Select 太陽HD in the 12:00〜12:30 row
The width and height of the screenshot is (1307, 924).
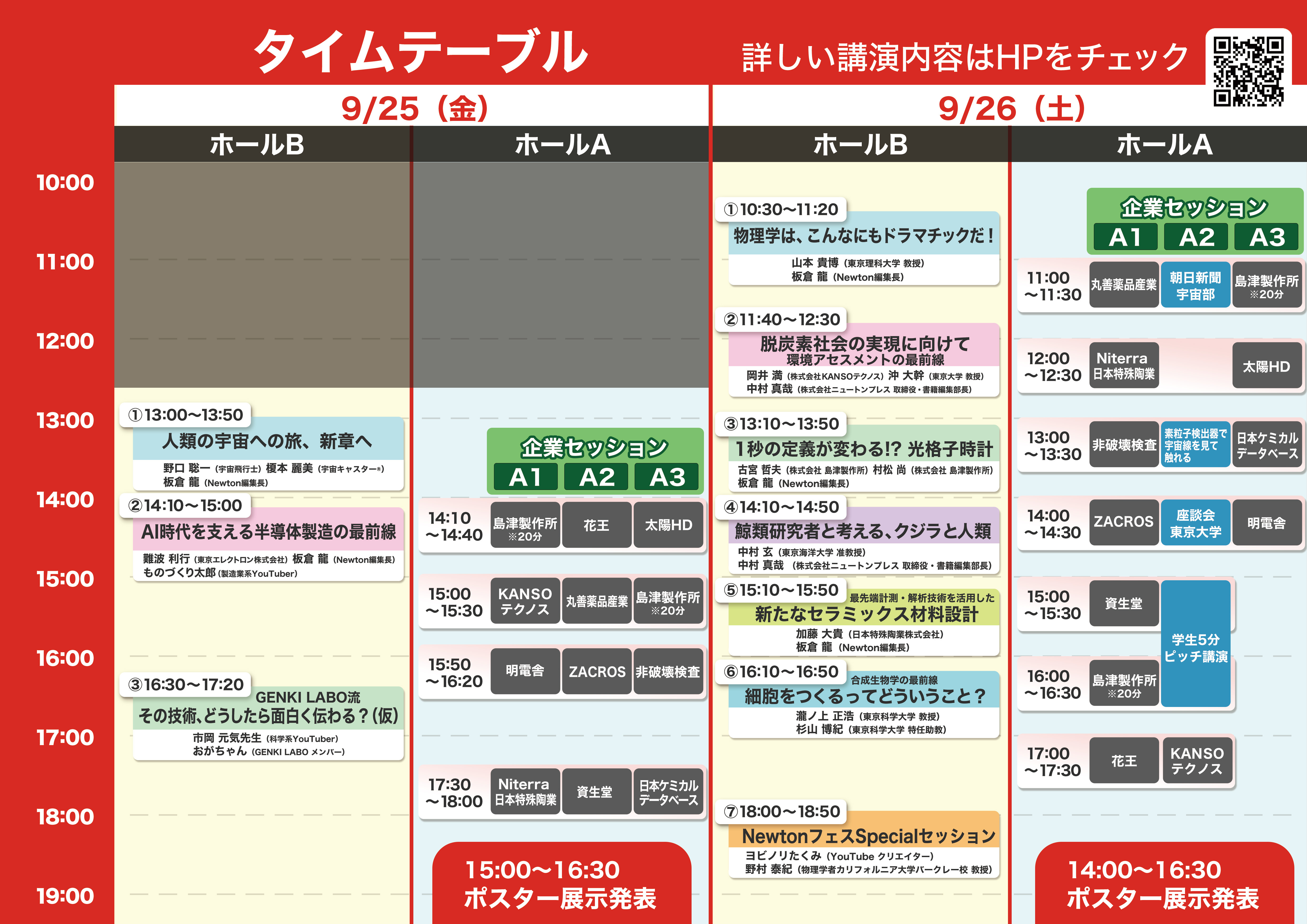1267,366
